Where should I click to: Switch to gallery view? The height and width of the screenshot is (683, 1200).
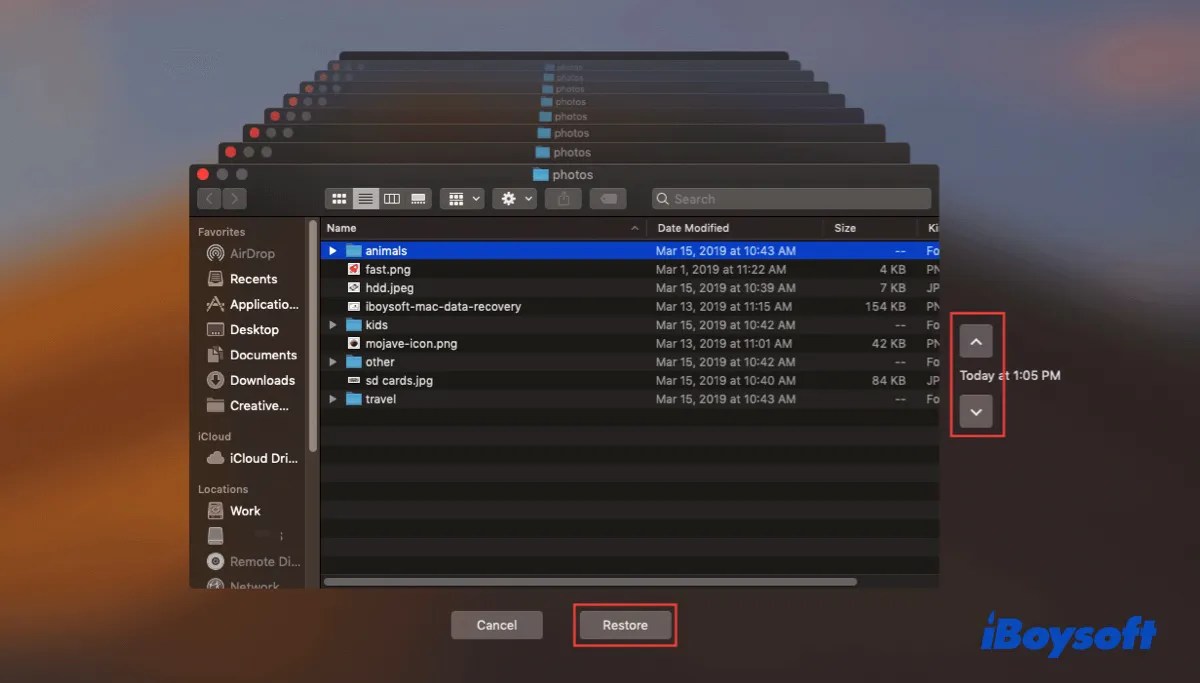coord(418,198)
